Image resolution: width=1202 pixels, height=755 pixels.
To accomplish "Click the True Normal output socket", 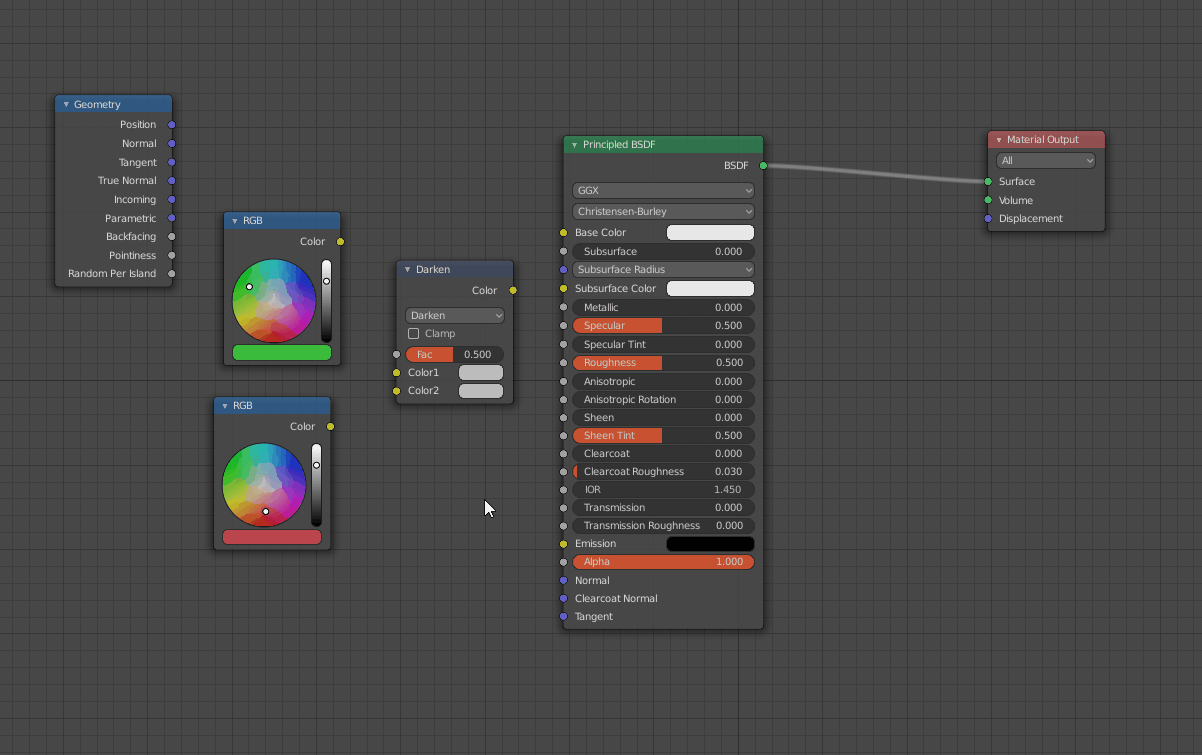I will point(171,181).
